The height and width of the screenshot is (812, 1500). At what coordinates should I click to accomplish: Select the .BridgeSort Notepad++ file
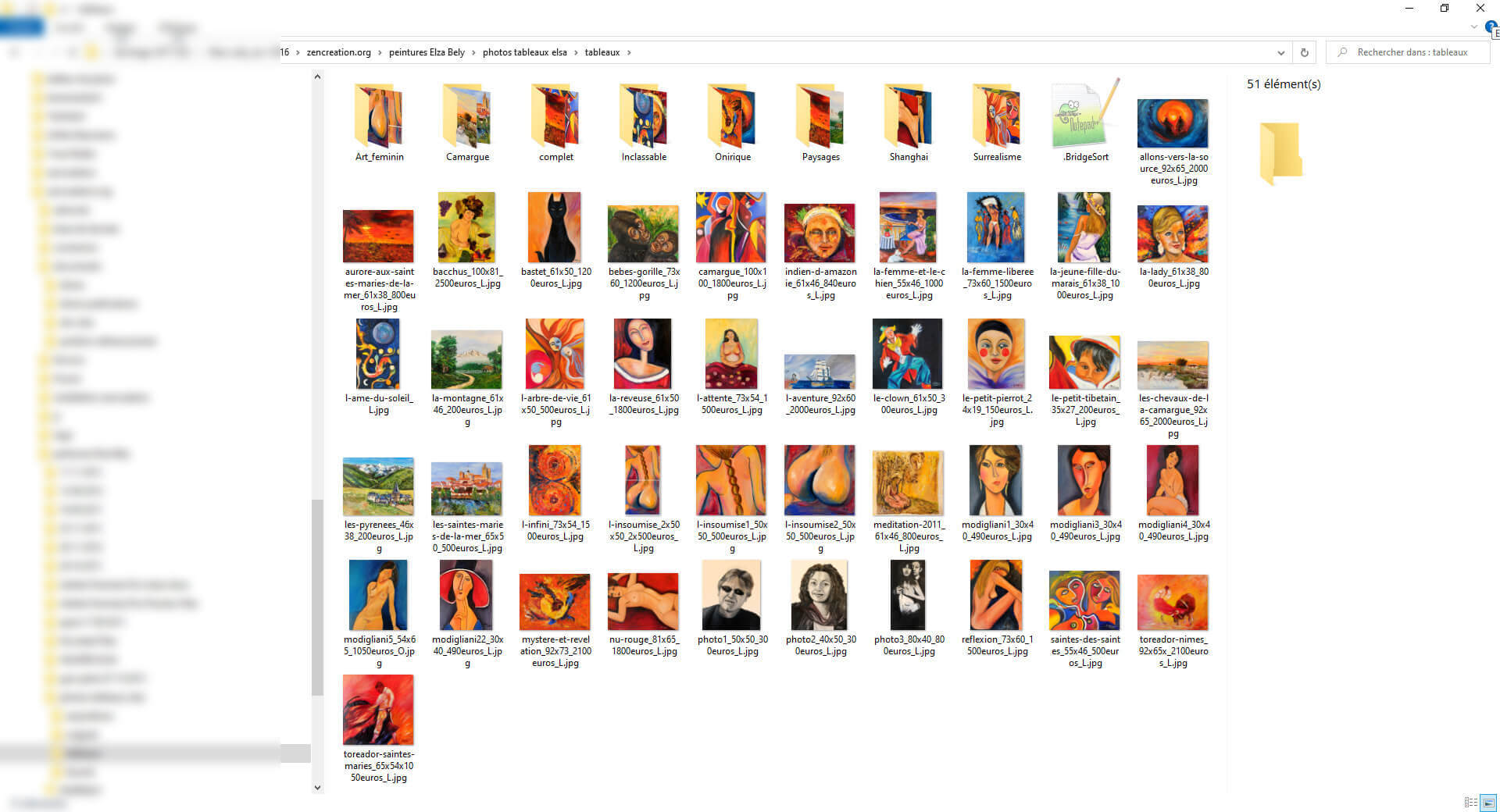1085,117
